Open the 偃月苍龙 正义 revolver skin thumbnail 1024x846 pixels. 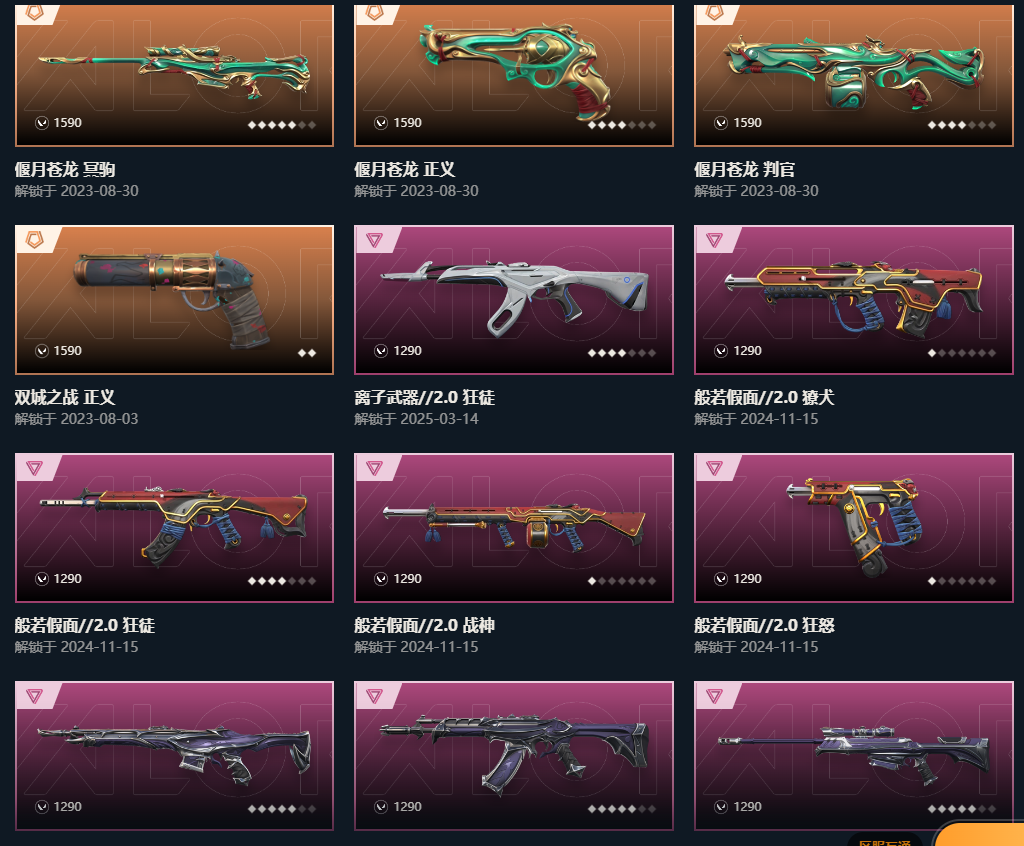[x=514, y=75]
